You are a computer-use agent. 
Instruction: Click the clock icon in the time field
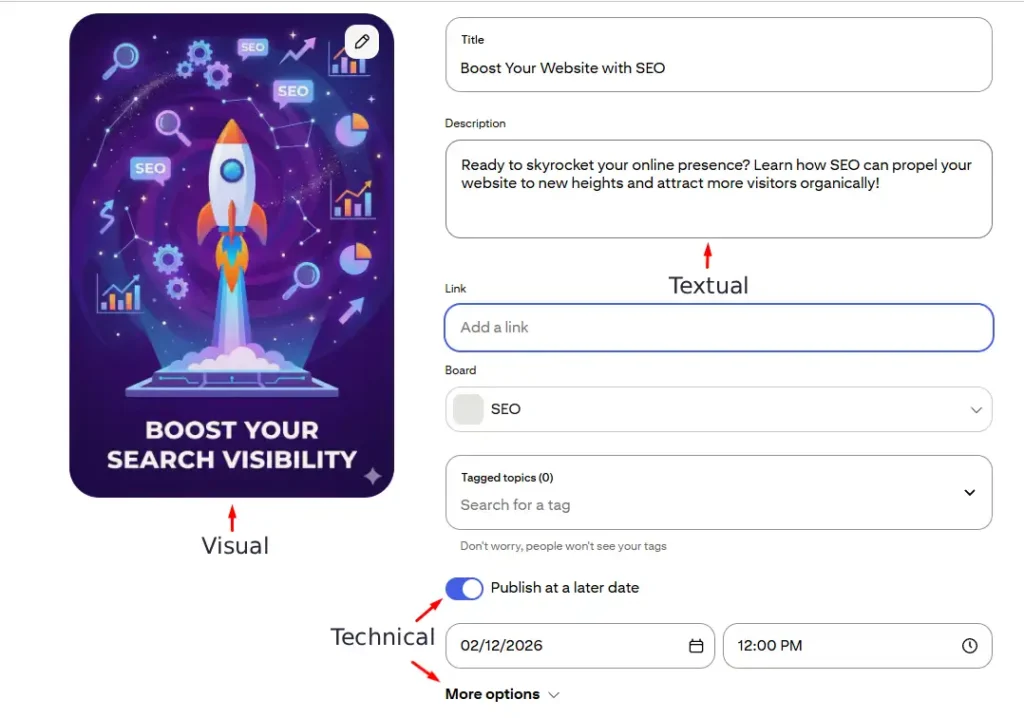[969, 646]
